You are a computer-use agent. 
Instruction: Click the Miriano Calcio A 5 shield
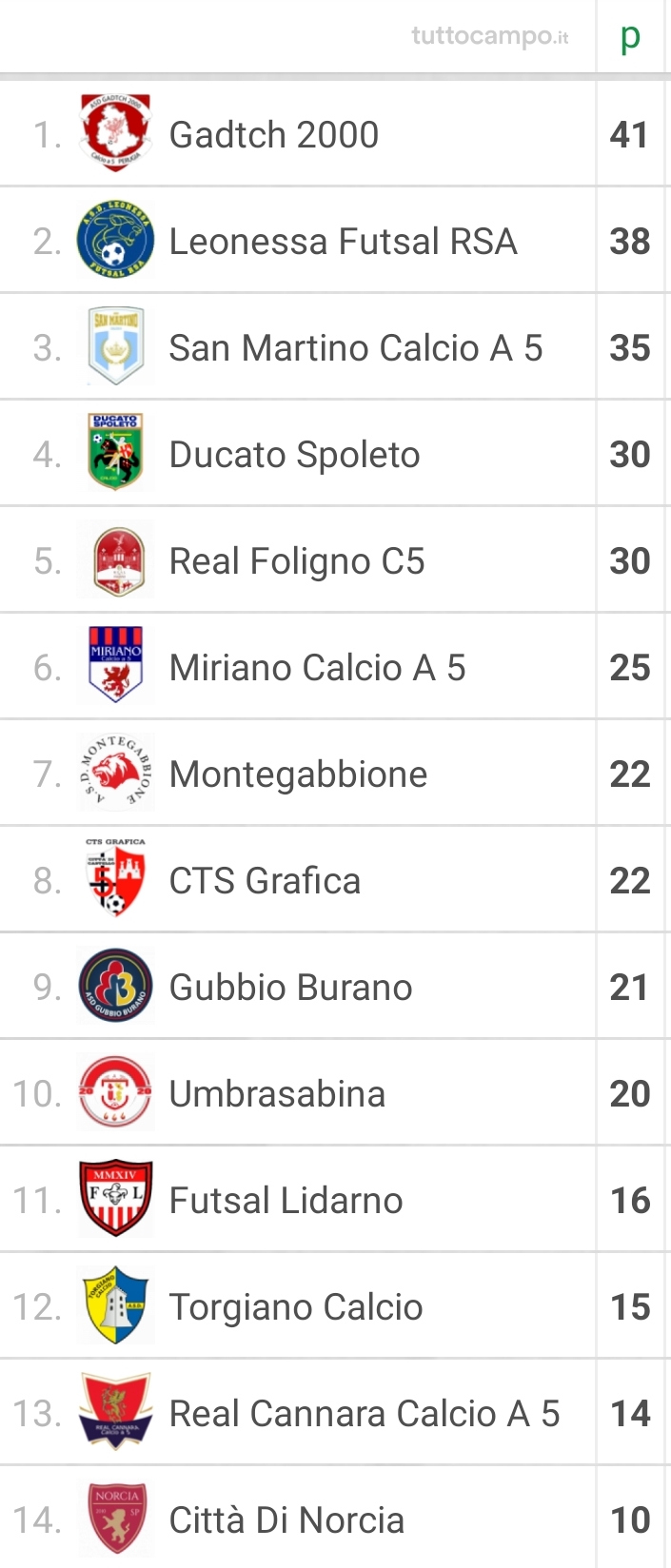click(x=115, y=666)
